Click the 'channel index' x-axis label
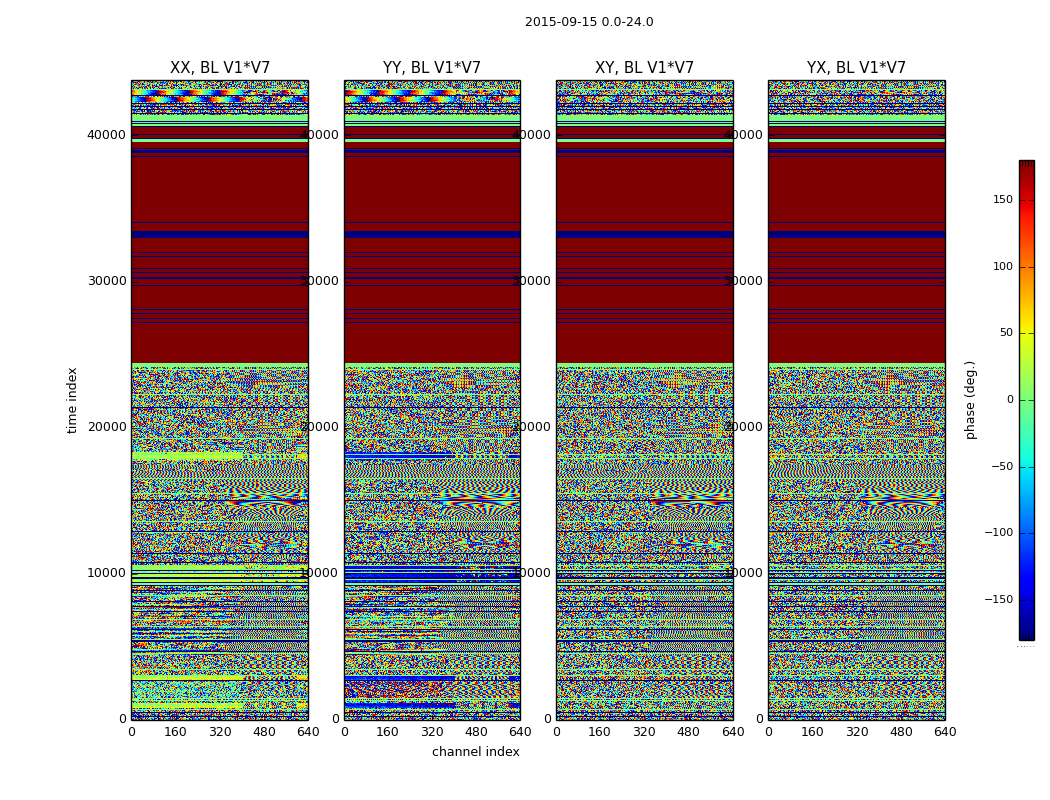 [476, 752]
